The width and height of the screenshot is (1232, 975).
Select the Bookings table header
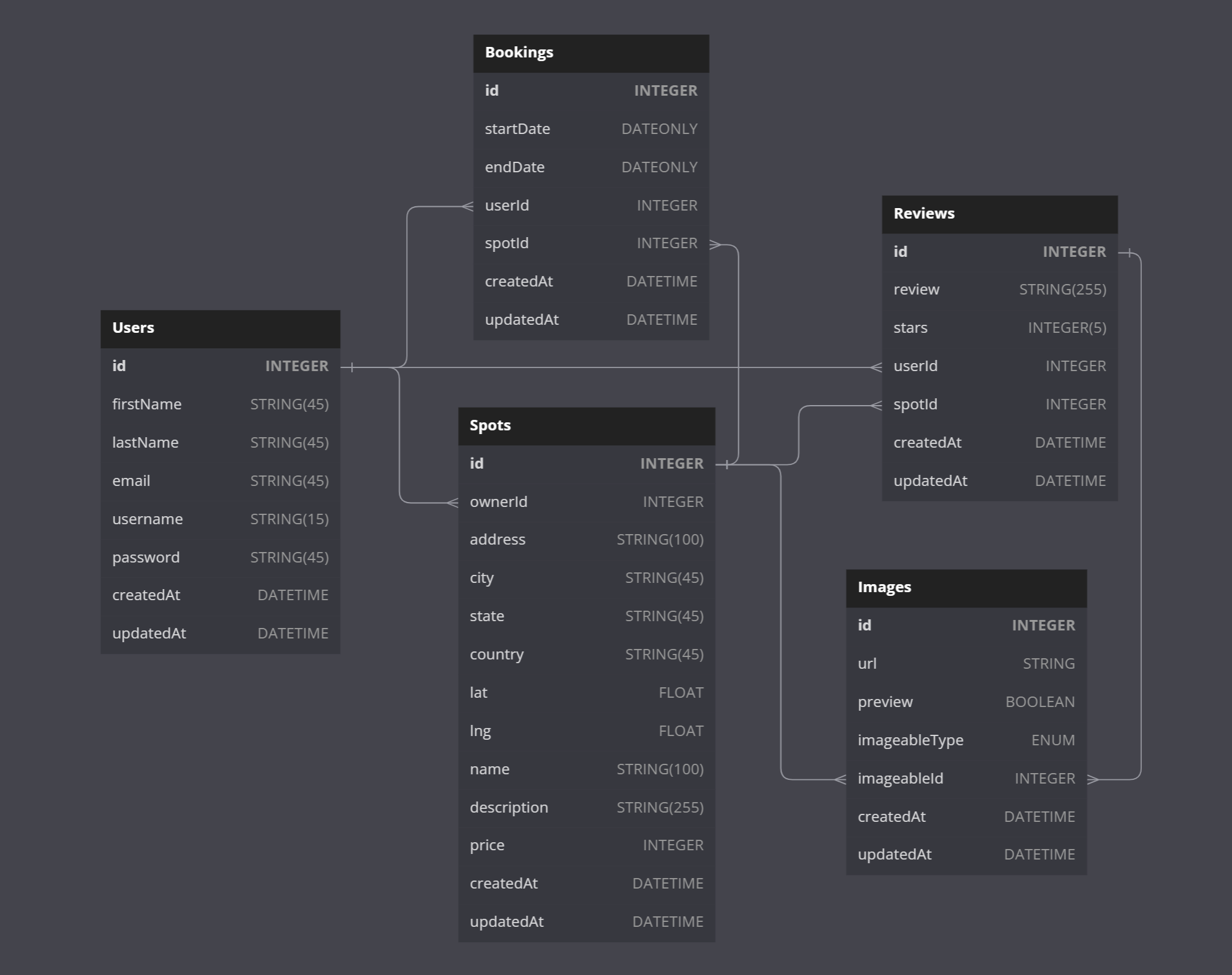click(x=591, y=53)
